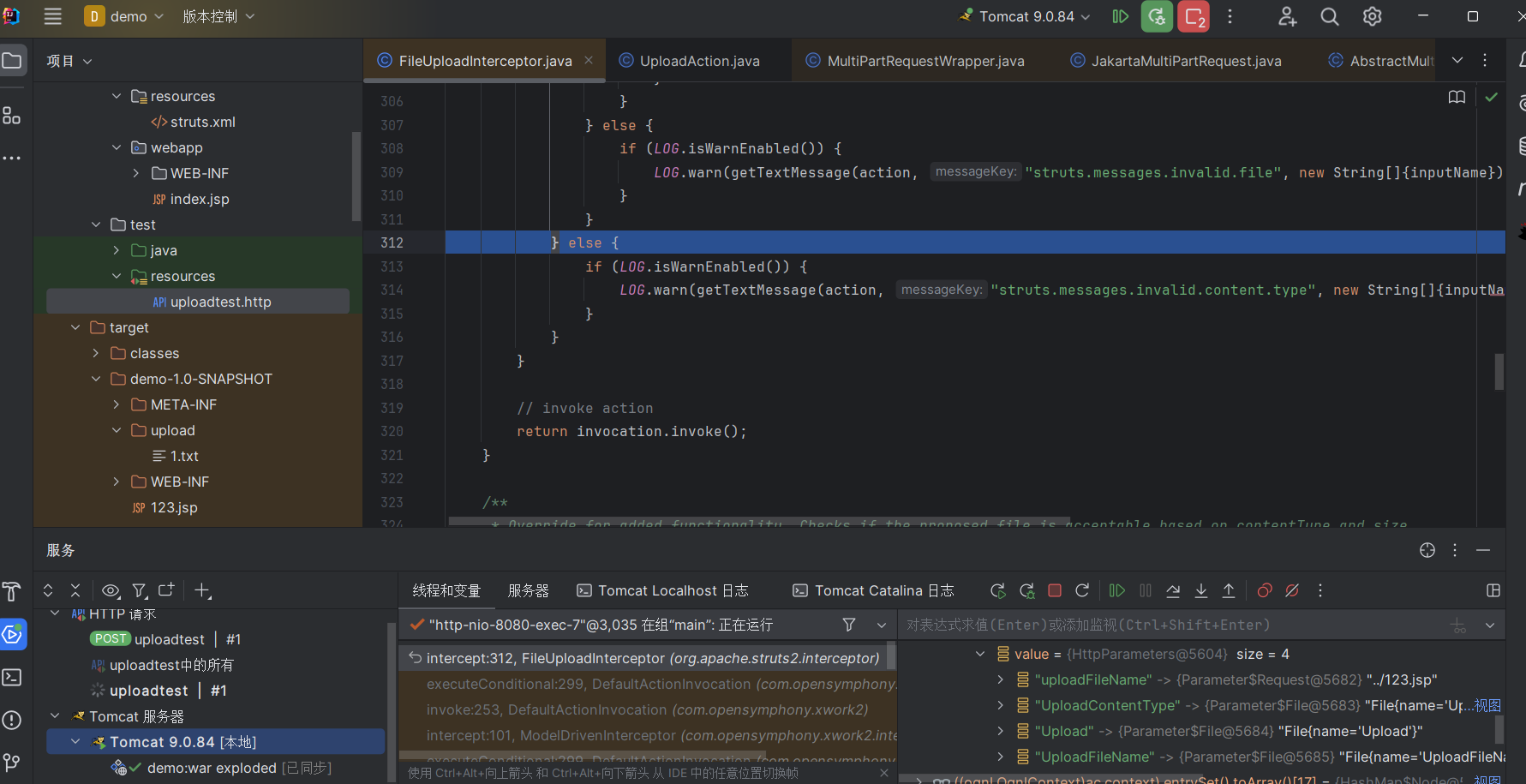Viewport: 1526px width, 784px height.
Task: Click the 视图 link for UploadContentType
Action: point(1487,705)
